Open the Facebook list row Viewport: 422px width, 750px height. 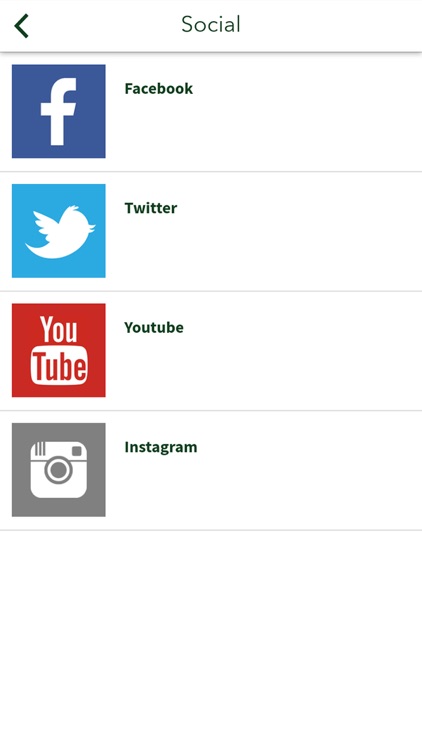(211, 111)
